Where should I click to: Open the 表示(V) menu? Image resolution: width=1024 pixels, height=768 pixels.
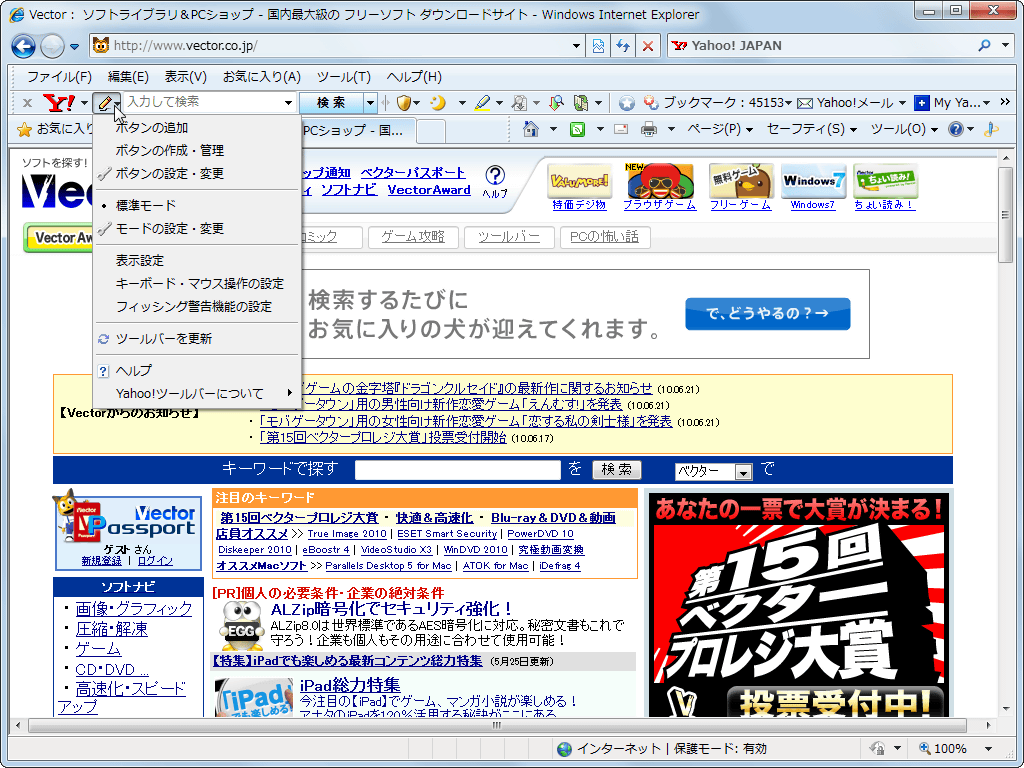[185, 77]
